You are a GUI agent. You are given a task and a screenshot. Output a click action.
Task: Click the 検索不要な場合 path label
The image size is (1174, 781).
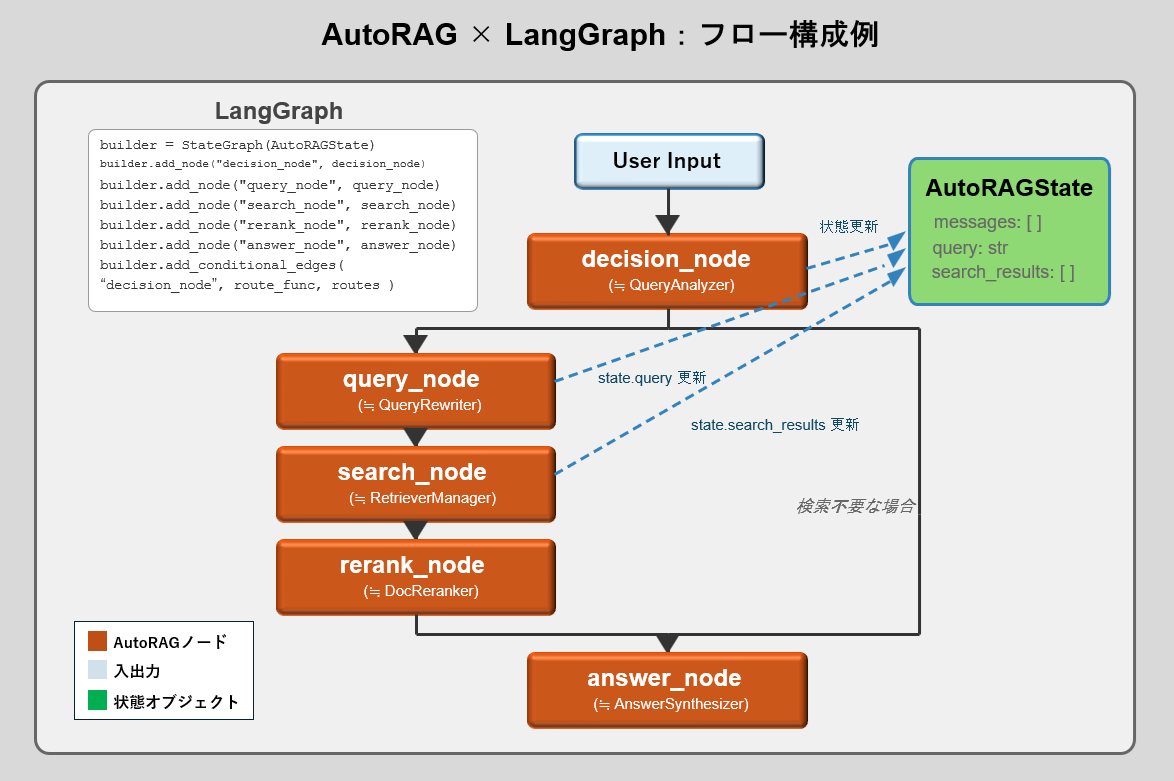tap(858, 506)
